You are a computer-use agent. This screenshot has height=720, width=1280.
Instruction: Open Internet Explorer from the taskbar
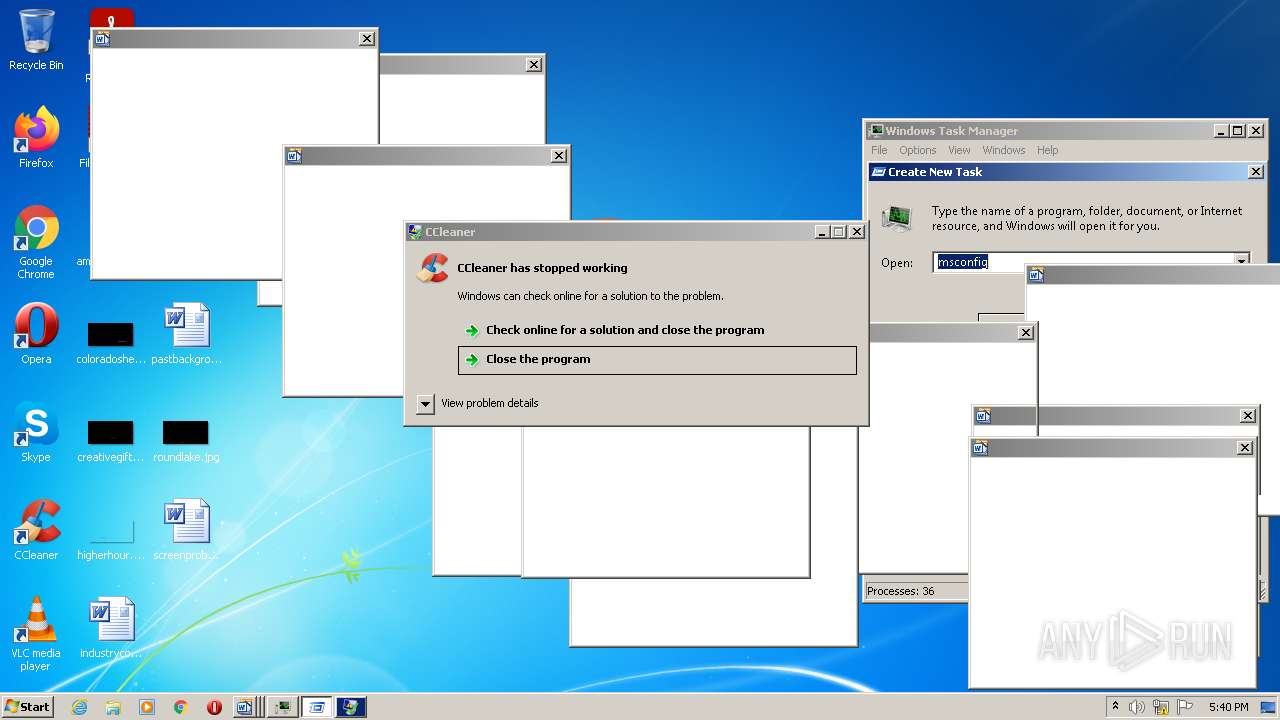click(x=79, y=707)
